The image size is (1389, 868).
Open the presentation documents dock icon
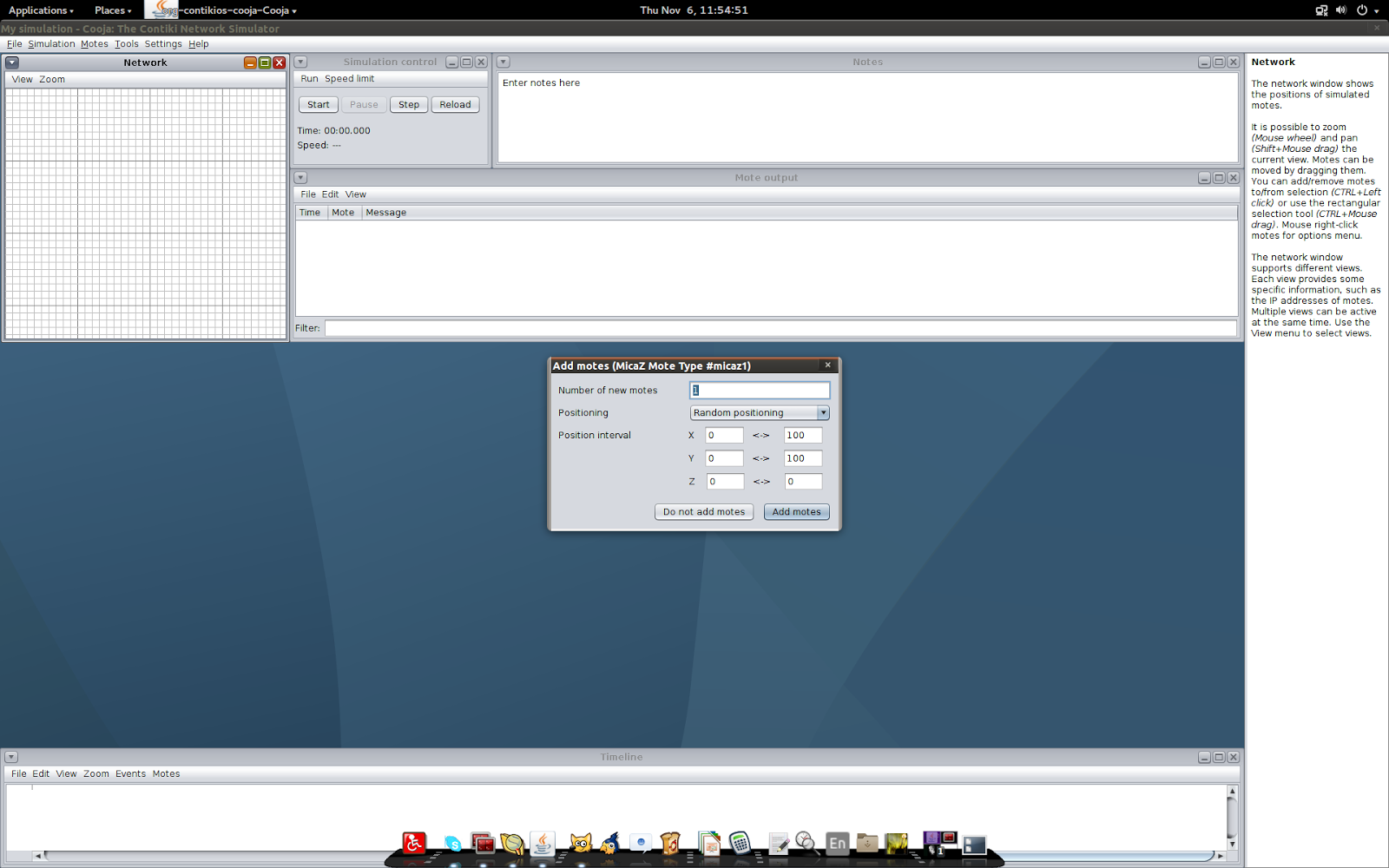coord(709,843)
